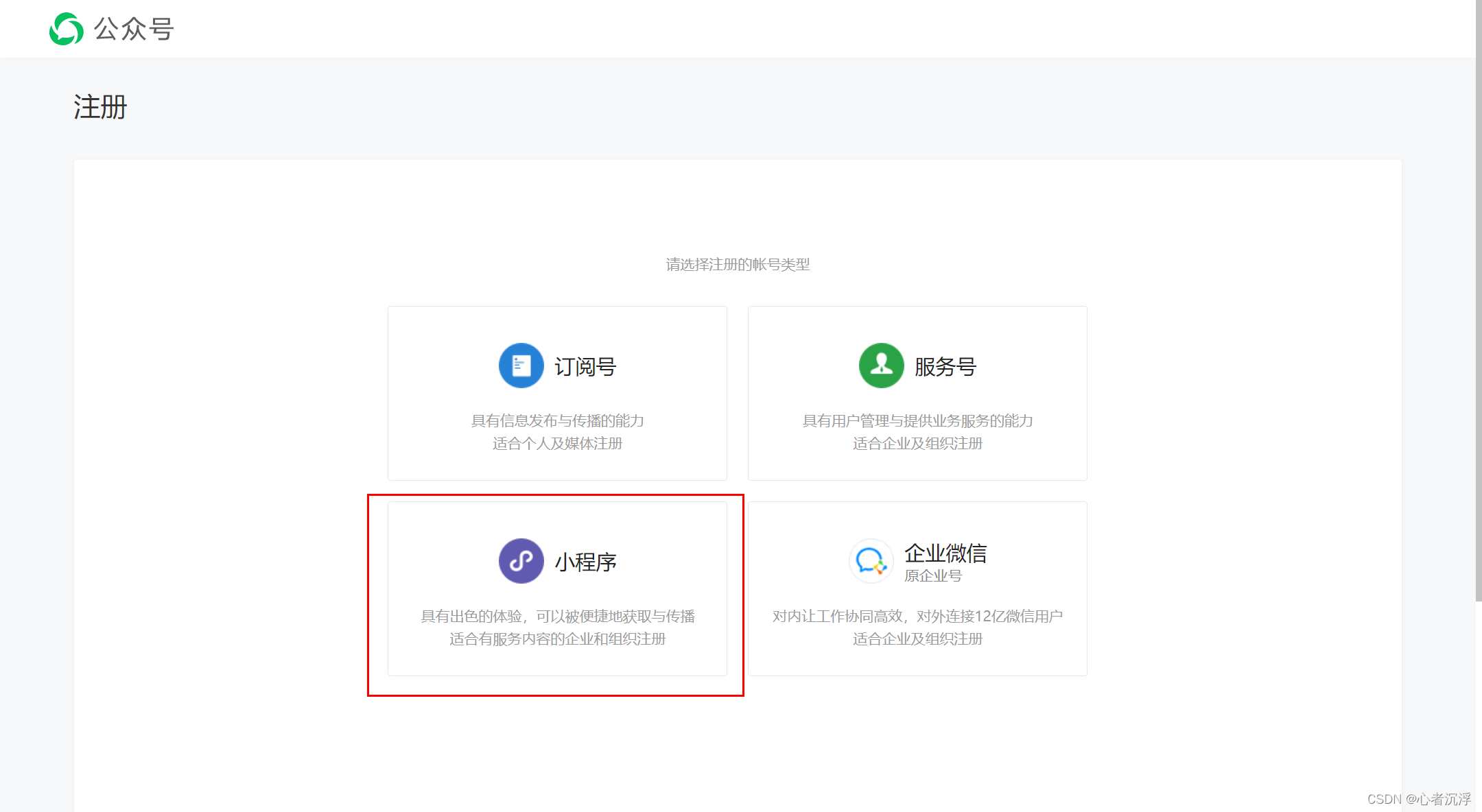This screenshot has width=1482, height=812.
Task: Click the vertical page scrollbar
Action: (x=1478, y=302)
